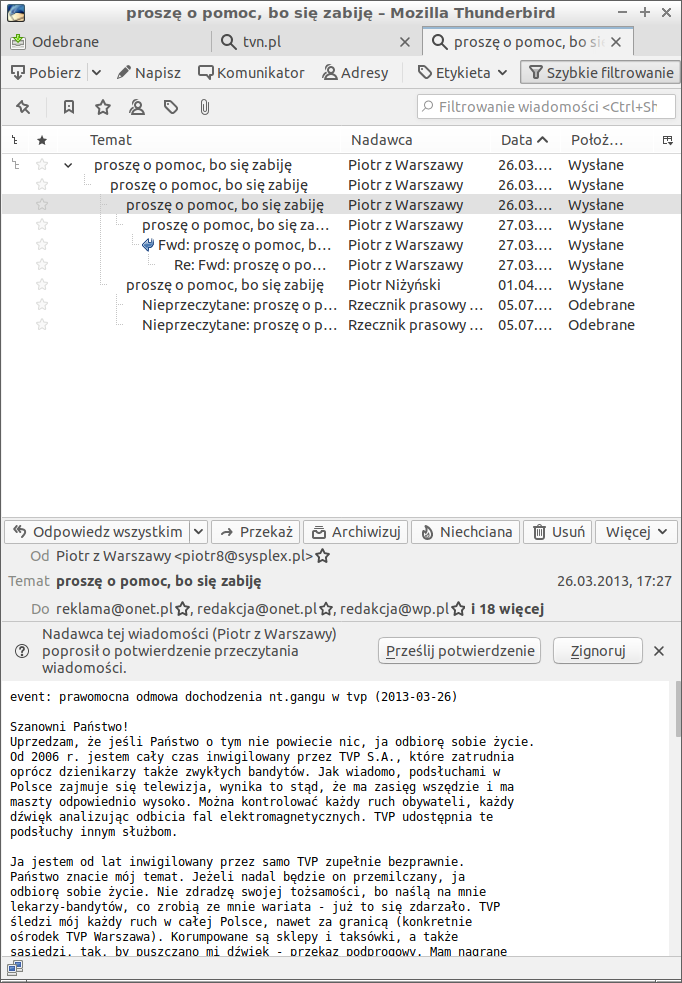Dismiss the read receipt notification bar
This screenshot has width=682, height=983.
[x=659, y=651]
